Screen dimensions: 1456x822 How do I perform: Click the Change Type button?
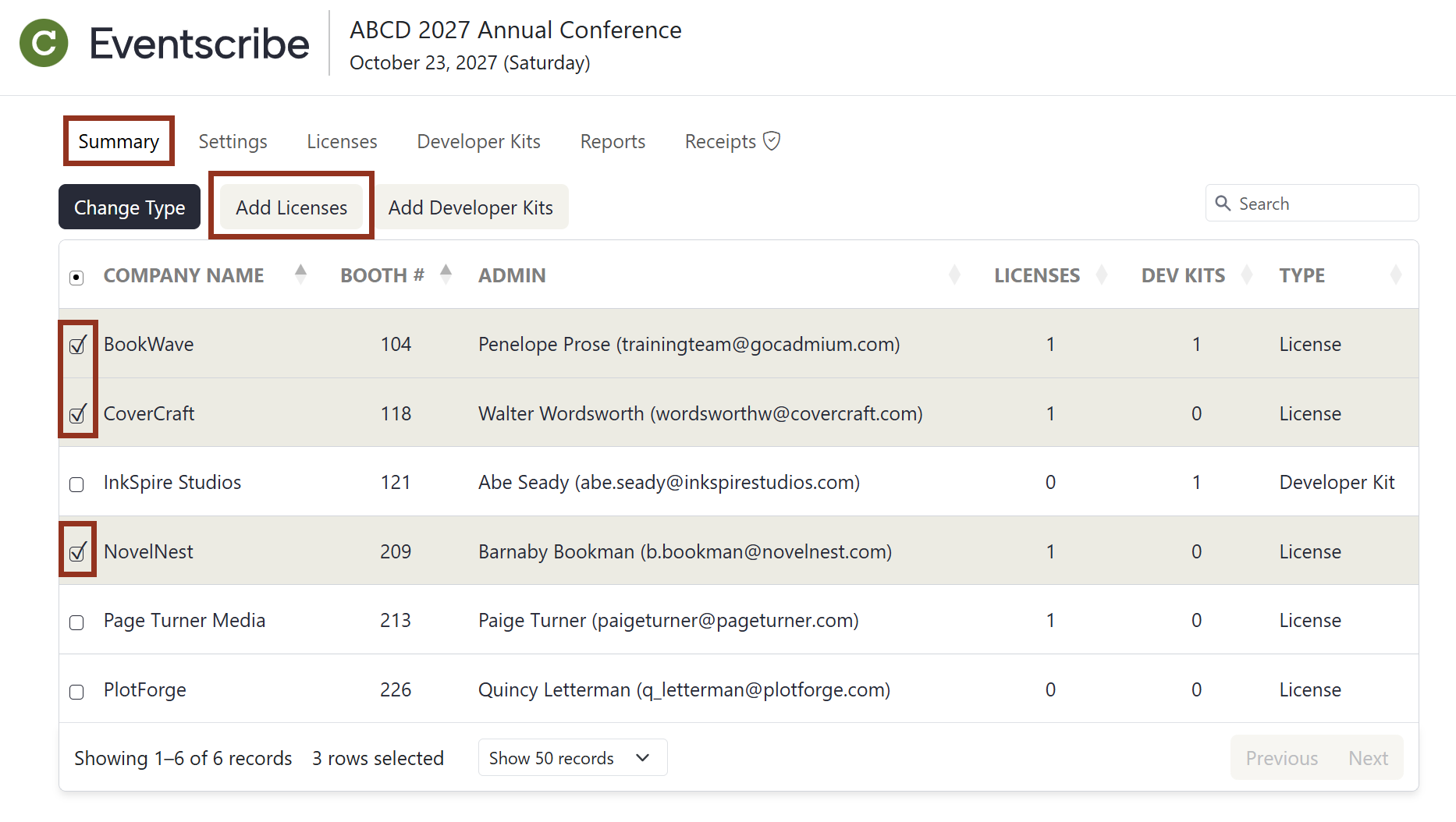[x=130, y=207]
